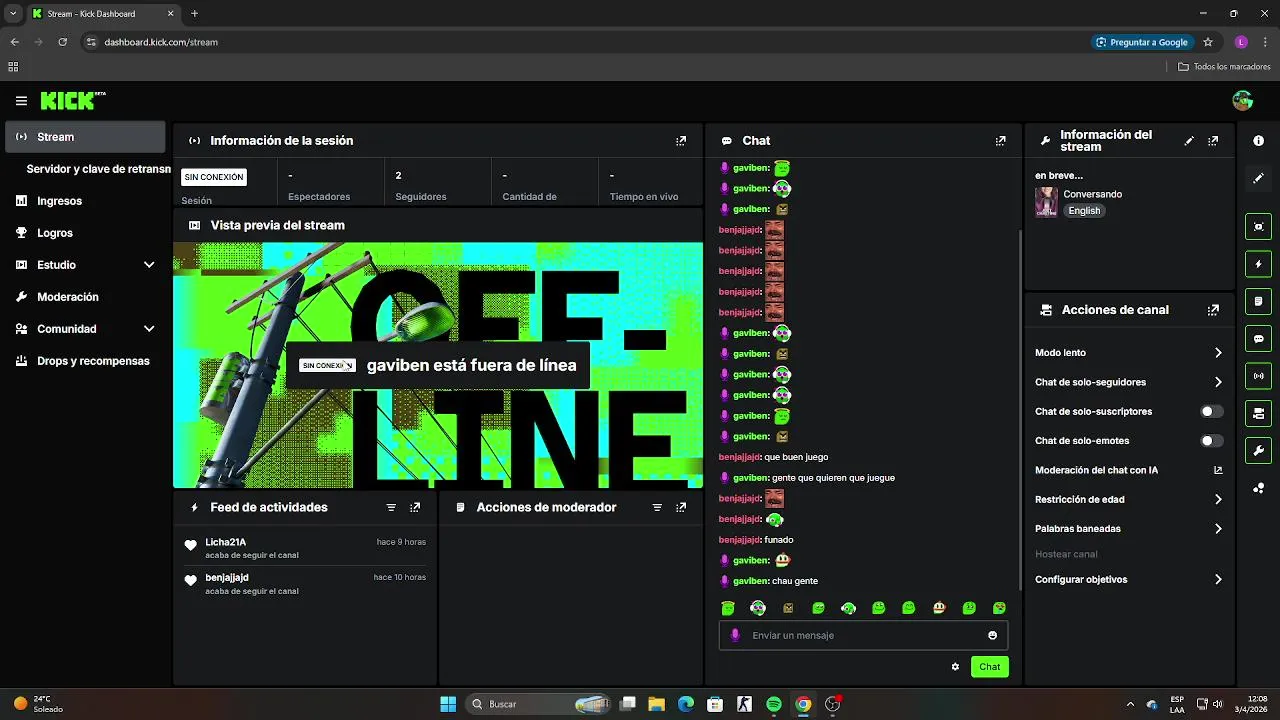Open chat settings gear icon

point(955,667)
